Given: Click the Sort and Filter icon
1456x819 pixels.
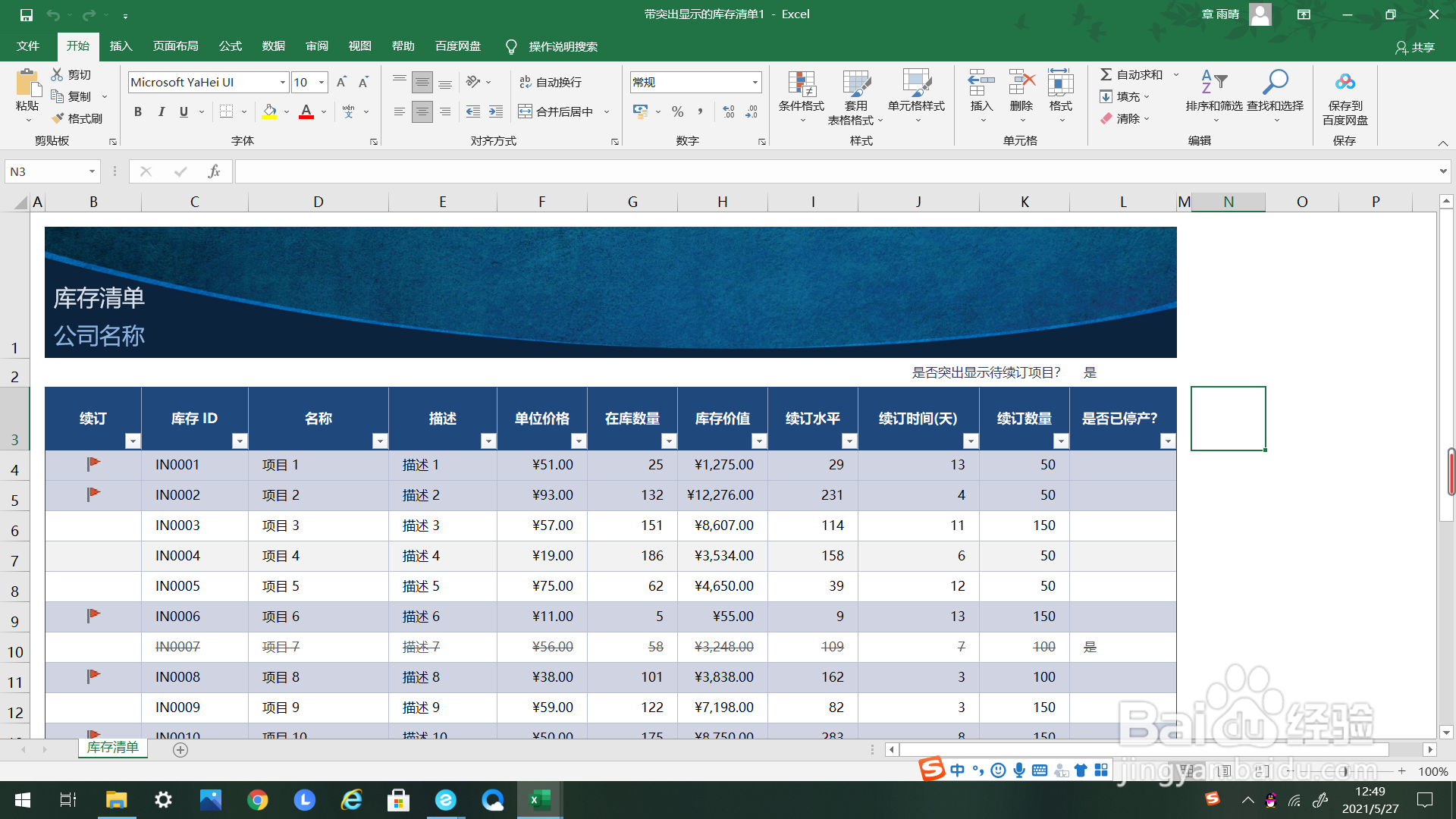Looking at the screenshot, I should pos(1213,82).
